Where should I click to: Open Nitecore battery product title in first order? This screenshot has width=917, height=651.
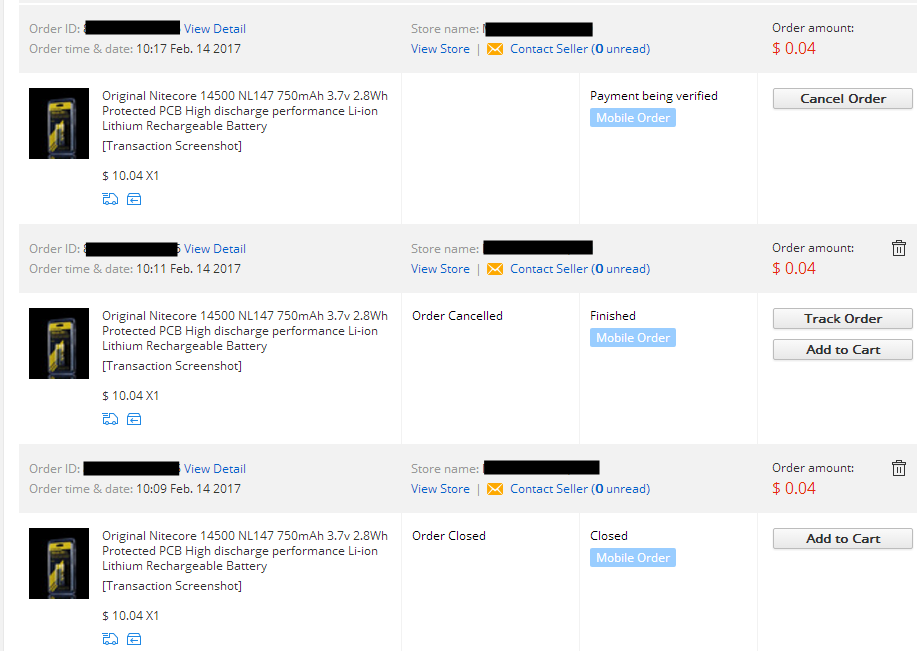tap(244, 111)
